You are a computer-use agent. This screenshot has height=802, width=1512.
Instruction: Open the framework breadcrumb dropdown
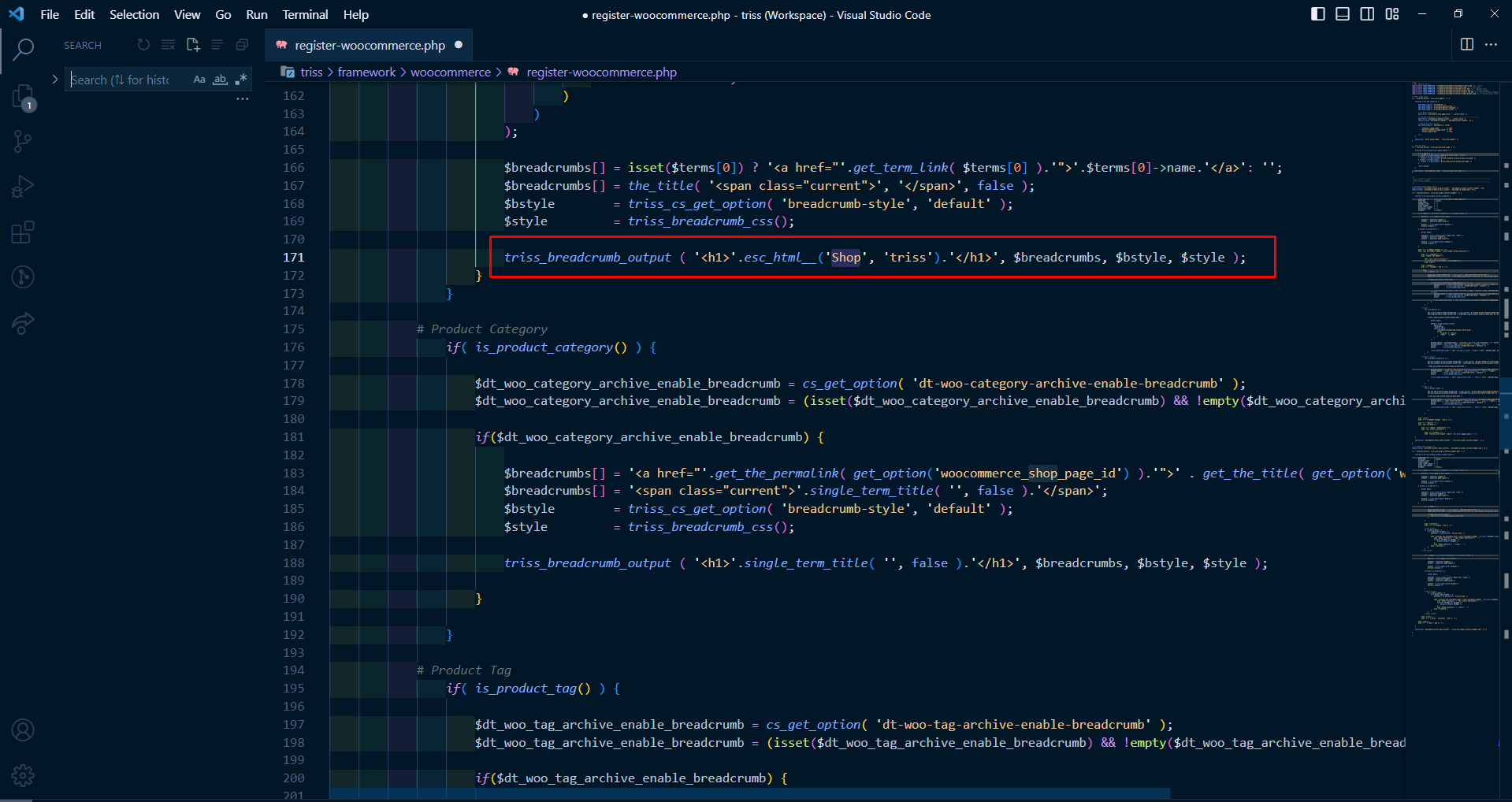point(366,72)
